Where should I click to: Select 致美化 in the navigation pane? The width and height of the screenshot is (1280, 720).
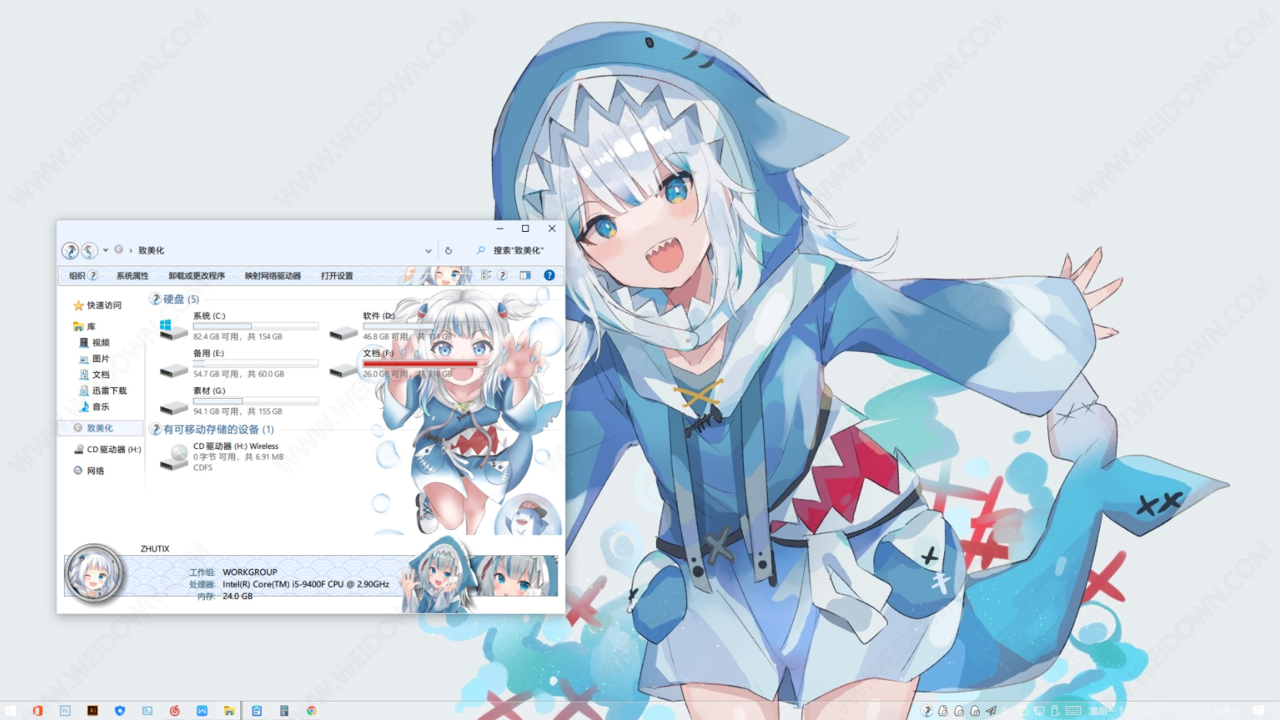pos(100,428)
